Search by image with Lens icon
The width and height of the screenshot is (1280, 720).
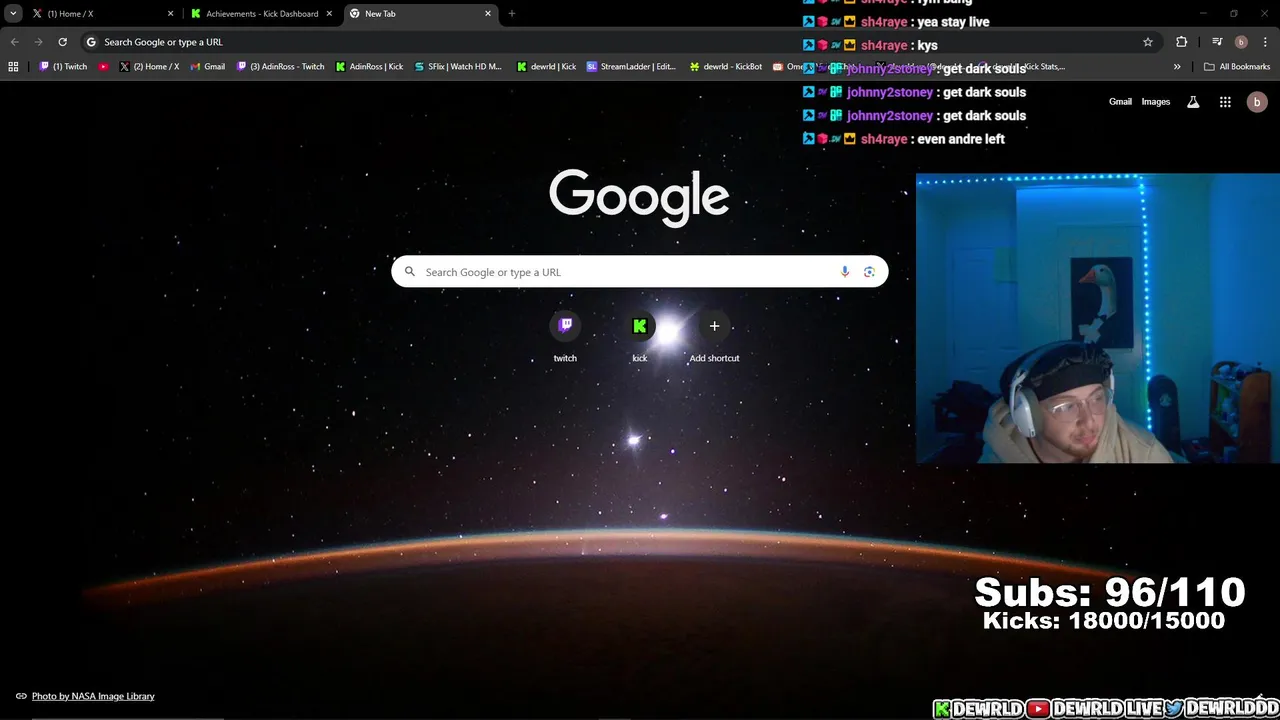point(869,272)
